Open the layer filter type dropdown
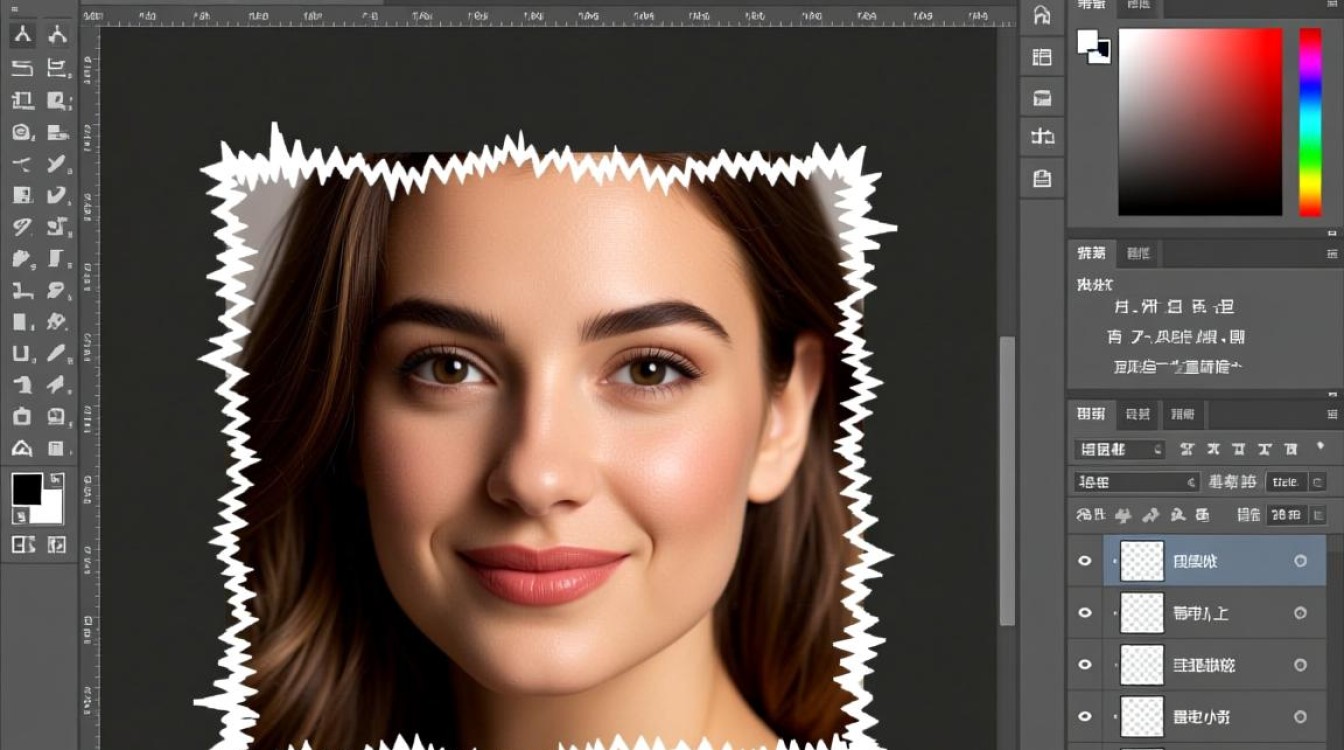Screen dimensions: 1344x750 [1120, 450]
